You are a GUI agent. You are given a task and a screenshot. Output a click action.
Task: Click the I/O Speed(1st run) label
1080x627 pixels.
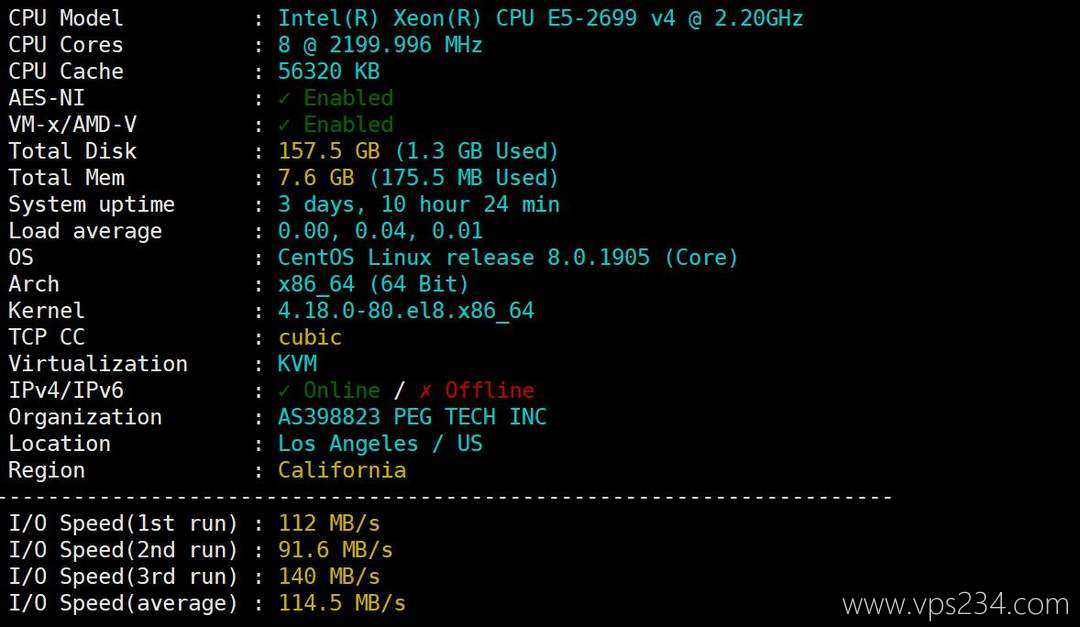(123, 524)
